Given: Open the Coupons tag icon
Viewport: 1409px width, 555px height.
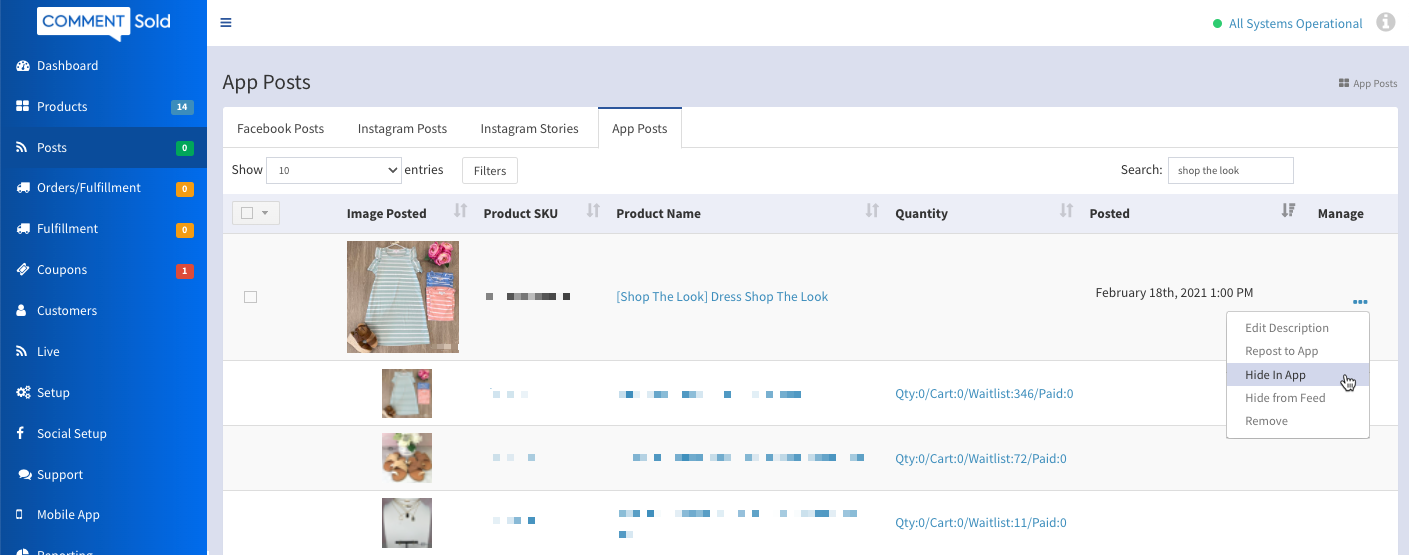Looking at the screenshot, I should [x=22, y=270].
